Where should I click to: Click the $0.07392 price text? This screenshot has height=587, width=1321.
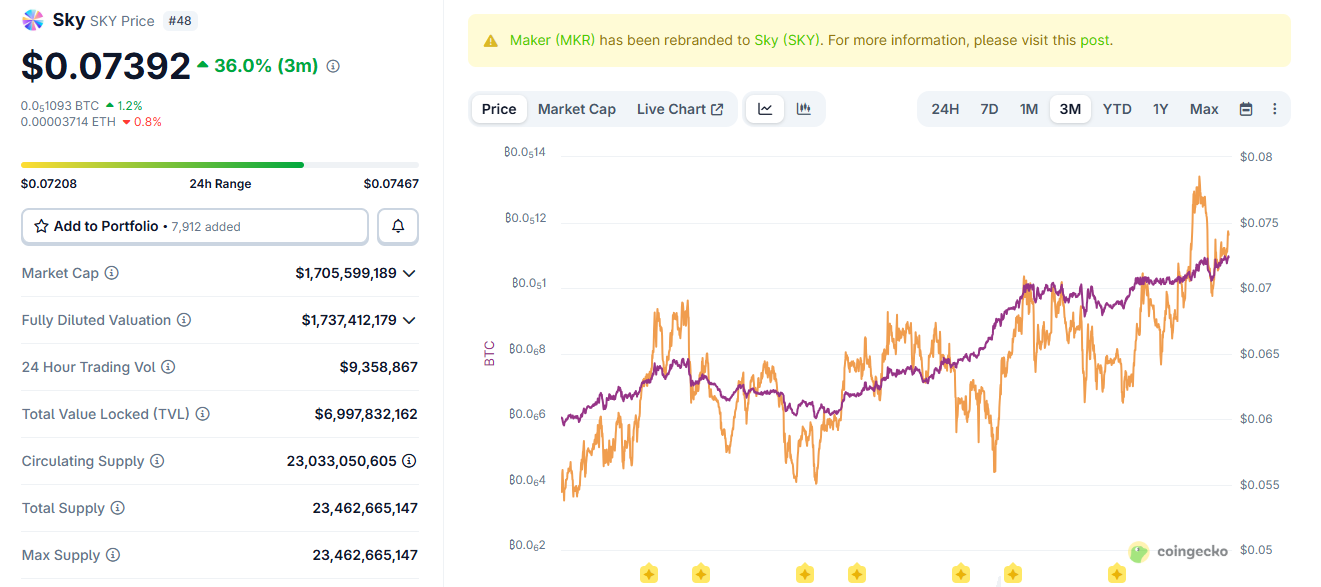(x=106, y=66)
